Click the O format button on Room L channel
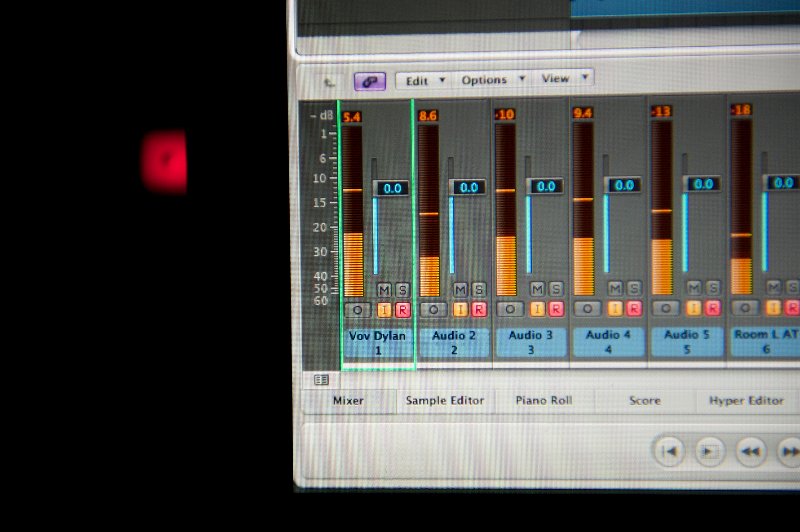Image resolution: width=800 pixels, height=532 pixels. 745,308
